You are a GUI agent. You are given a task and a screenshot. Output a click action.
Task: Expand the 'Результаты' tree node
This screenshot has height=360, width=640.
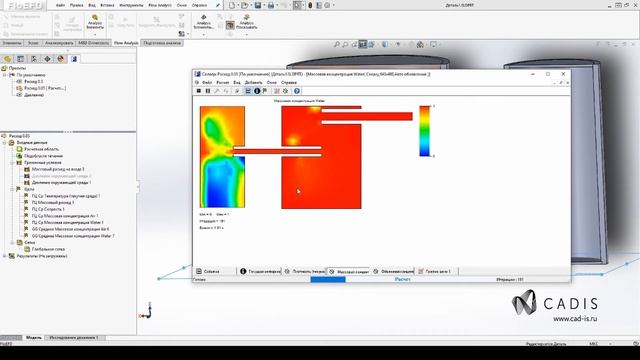tap(5, 256)
